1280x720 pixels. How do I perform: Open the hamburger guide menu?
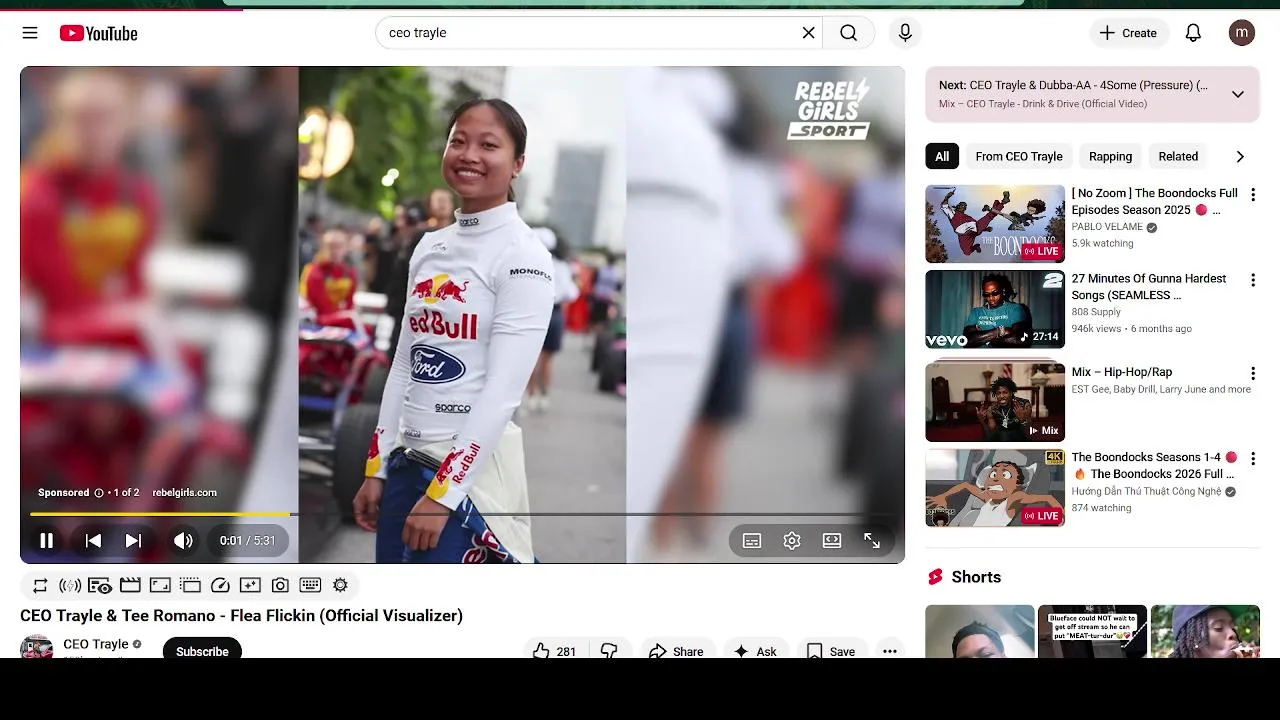[30, 33]
